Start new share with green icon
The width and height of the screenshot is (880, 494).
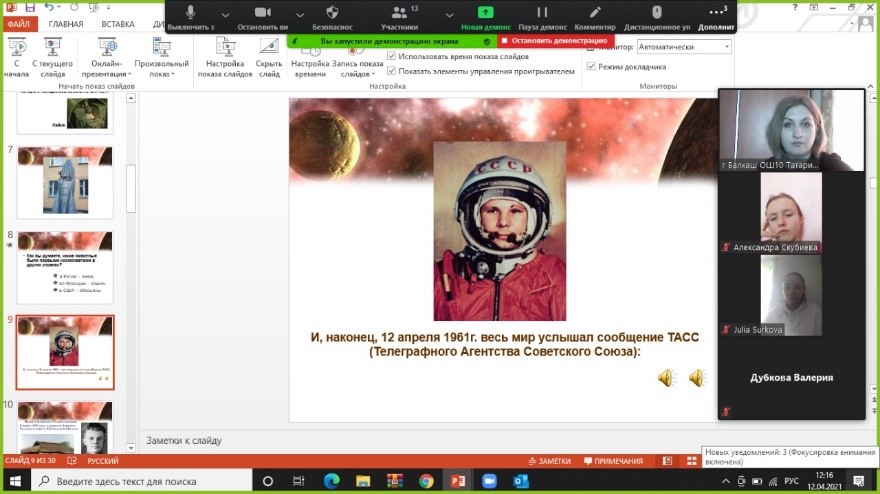[x=485, y=12]
